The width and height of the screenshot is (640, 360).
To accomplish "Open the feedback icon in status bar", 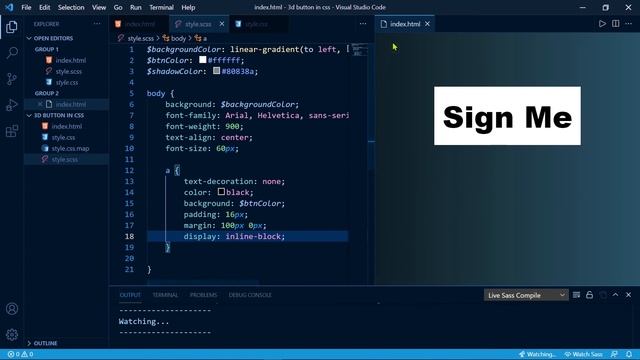I will pos(614,354).
